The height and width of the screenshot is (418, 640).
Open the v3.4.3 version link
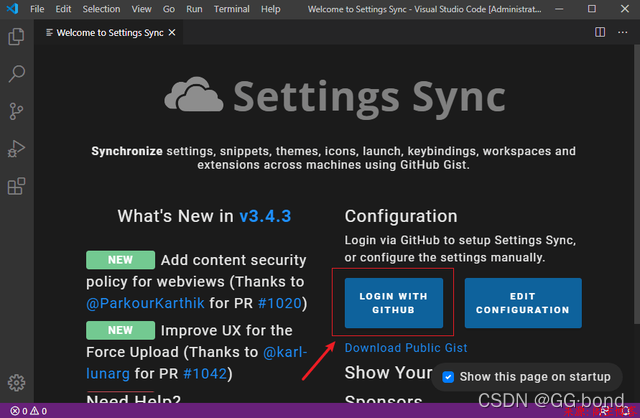click(x=265, y=216)
